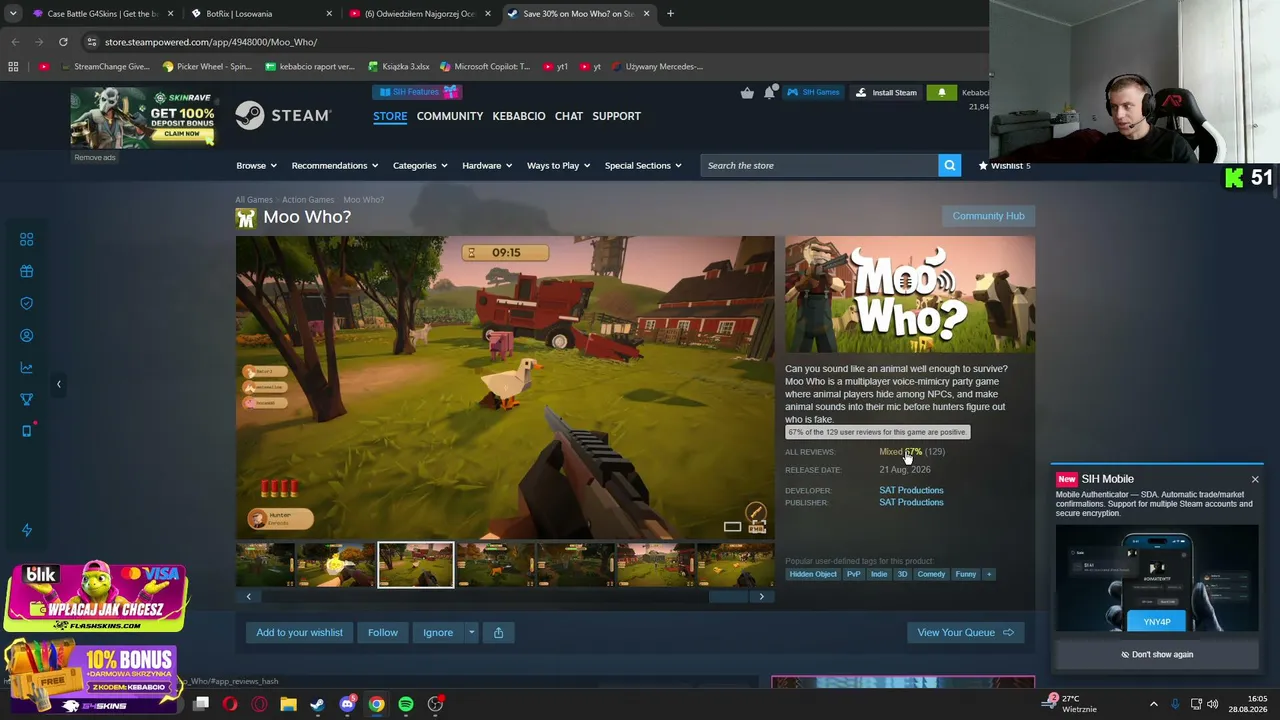This screenshot has width=1280, height=720.
Task: Open the SUPPORT section
Action: [616, 116]
